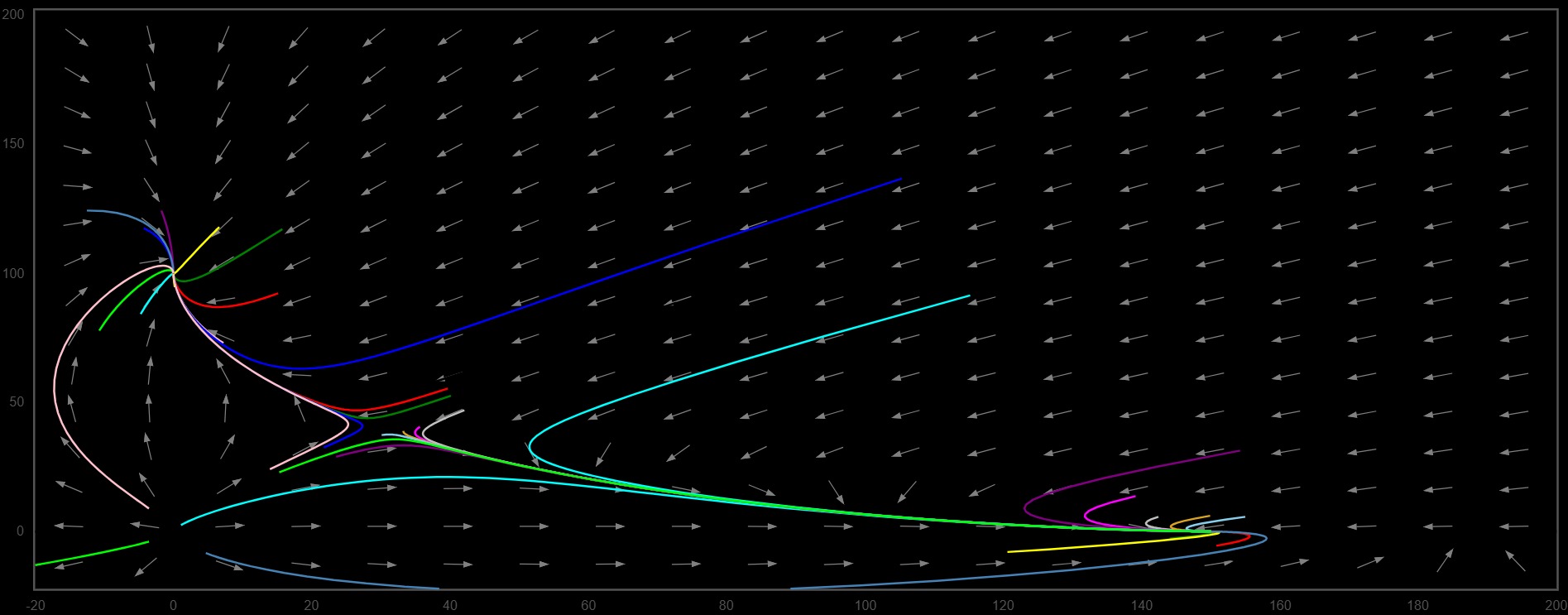Click the x-axis tick label -20
Image resolution: width=1568 pixels, height=615 pixels.
click(36, 605)
